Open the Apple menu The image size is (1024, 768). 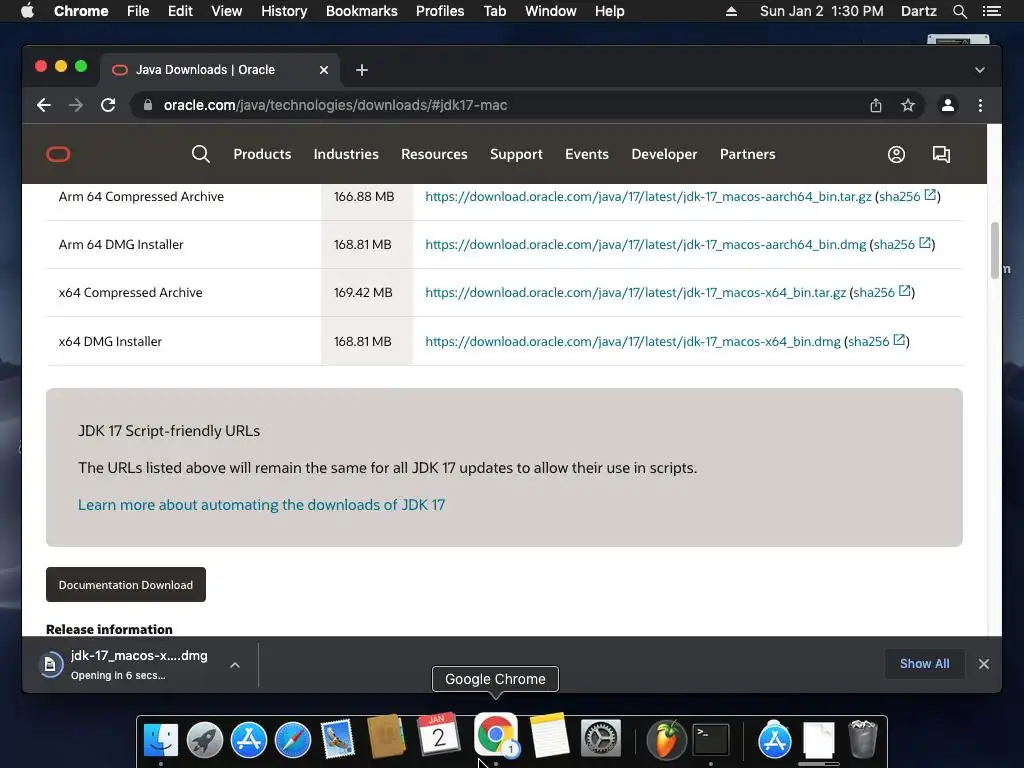pyautogui.click(x=27, y=11)
